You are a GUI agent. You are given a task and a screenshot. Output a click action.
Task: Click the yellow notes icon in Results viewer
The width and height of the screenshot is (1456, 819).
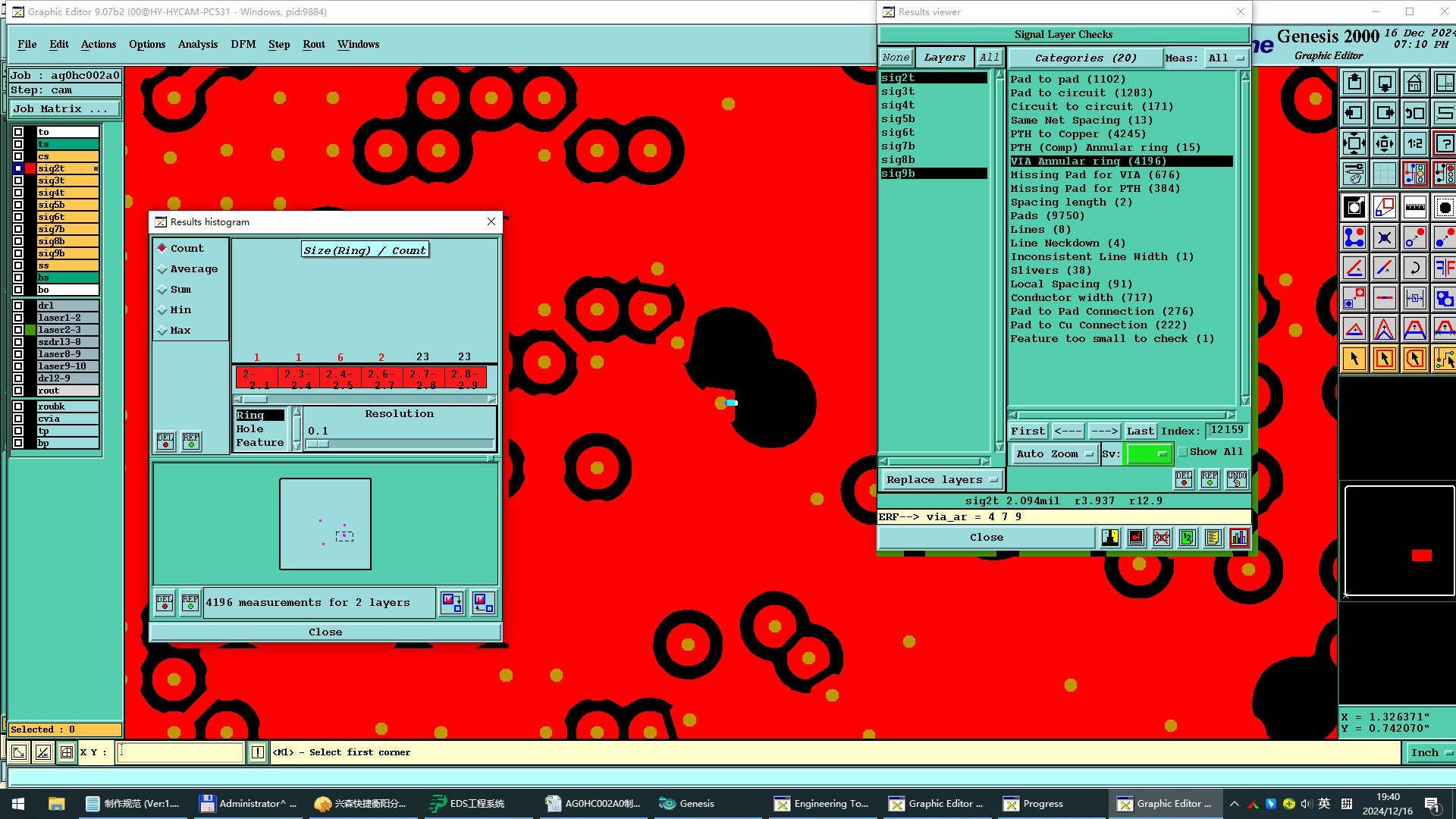pyautogui.click(x=1213, y=538)
